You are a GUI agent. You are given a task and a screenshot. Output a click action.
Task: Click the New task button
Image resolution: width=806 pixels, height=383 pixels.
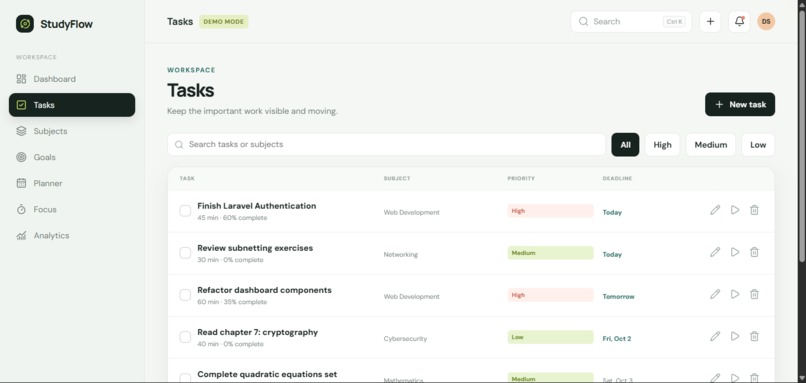point(740,104)
